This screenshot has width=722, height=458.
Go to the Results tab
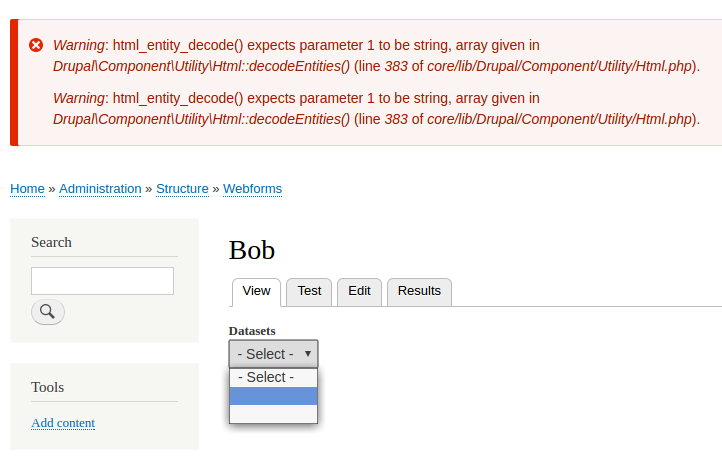pyautogui.click(x=419, y=291)
